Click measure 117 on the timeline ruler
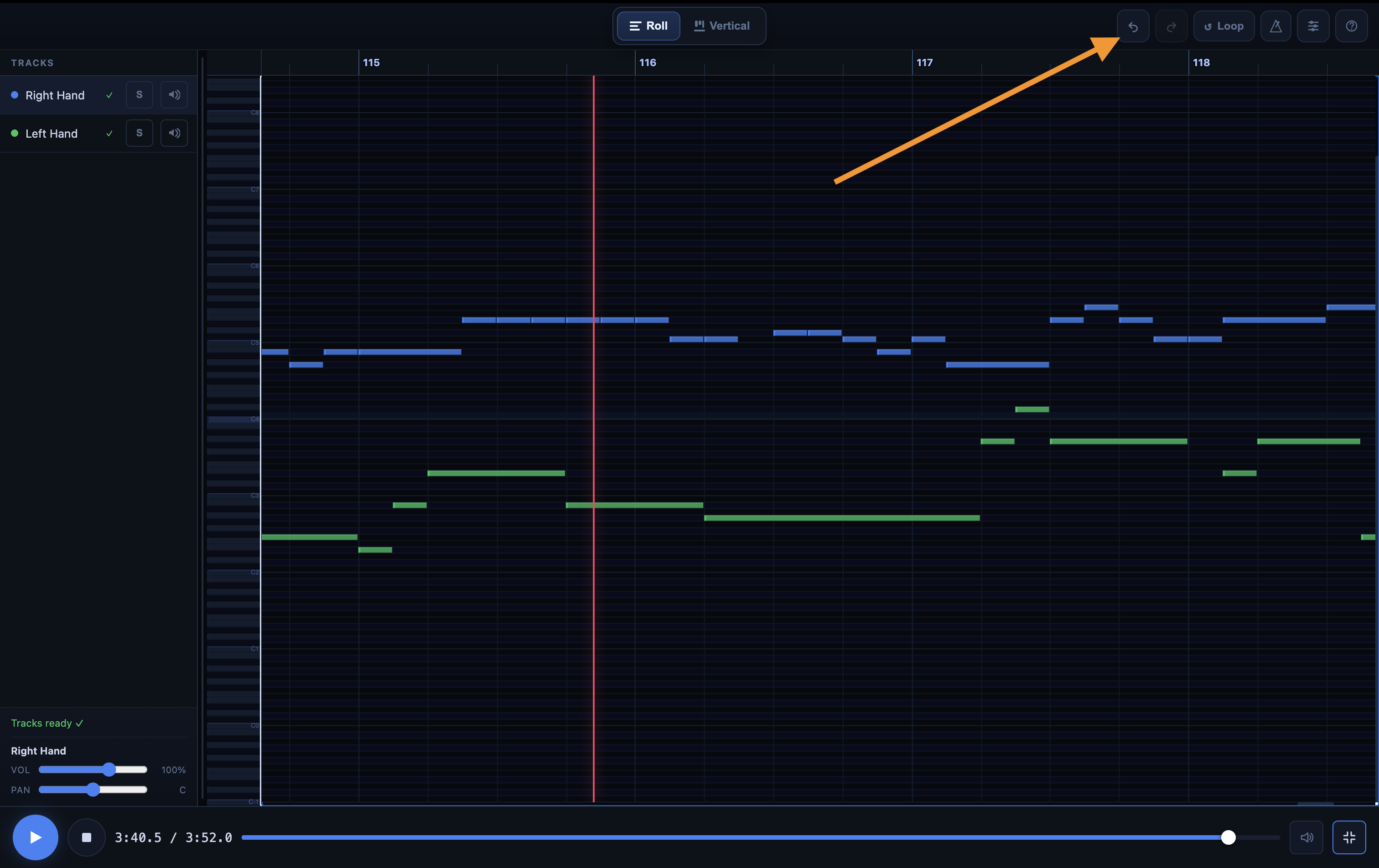The image size is (1379, 868). pos(924,62)
